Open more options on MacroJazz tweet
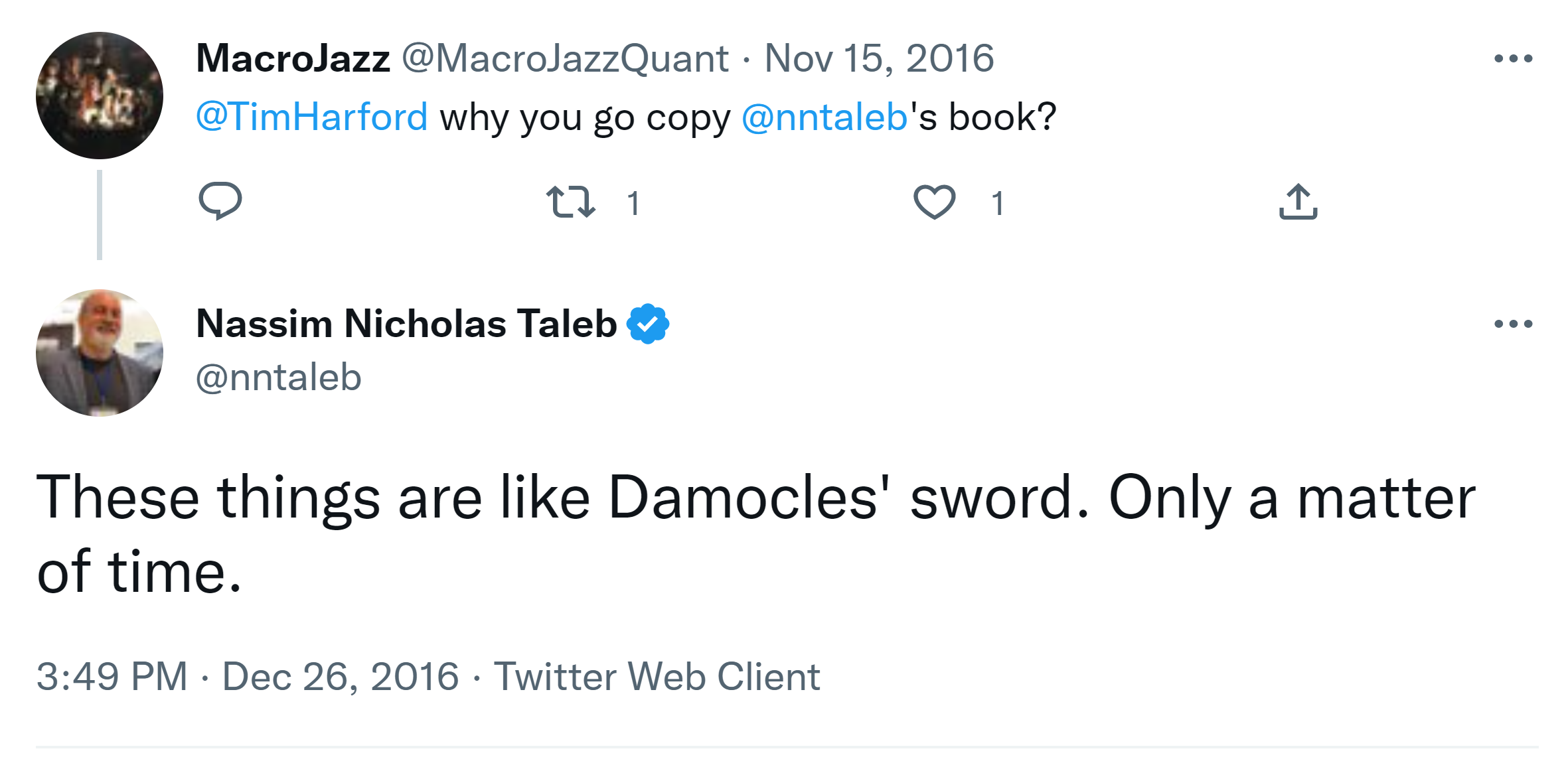Image resolution: width=1568 pixels, height=773 pixels. point(1513,59)
